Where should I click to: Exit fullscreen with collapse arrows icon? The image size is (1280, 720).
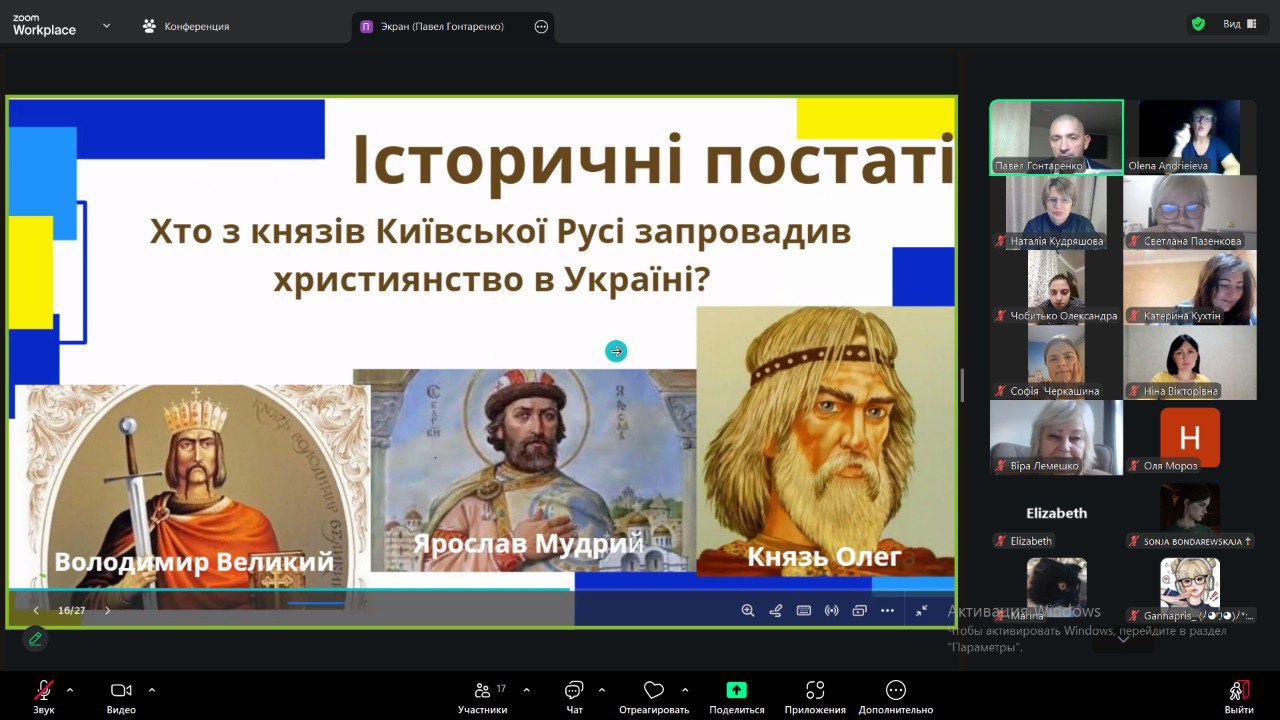(x=921, y=610)
